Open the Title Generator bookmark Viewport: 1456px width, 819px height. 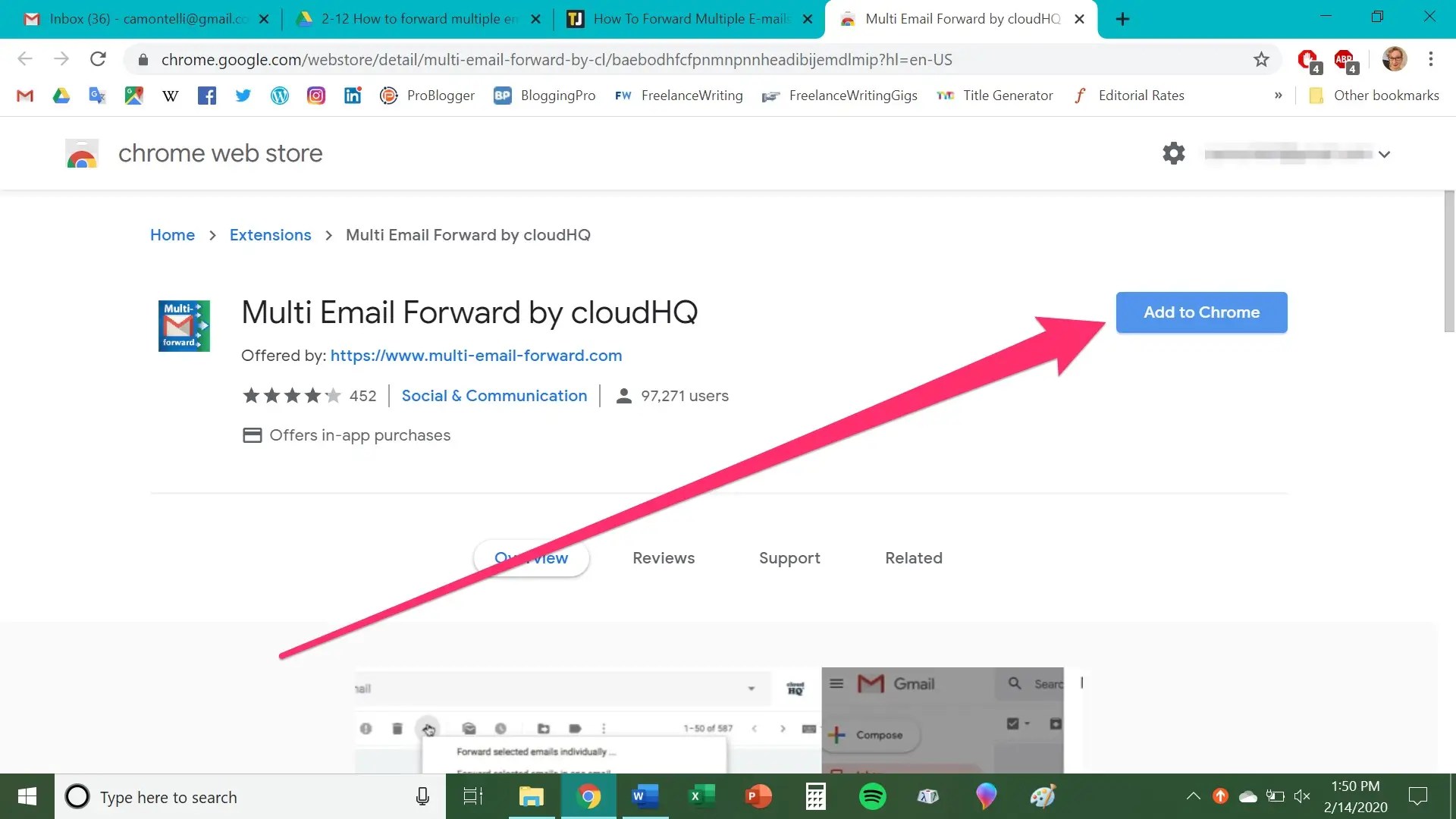point(994,96)
